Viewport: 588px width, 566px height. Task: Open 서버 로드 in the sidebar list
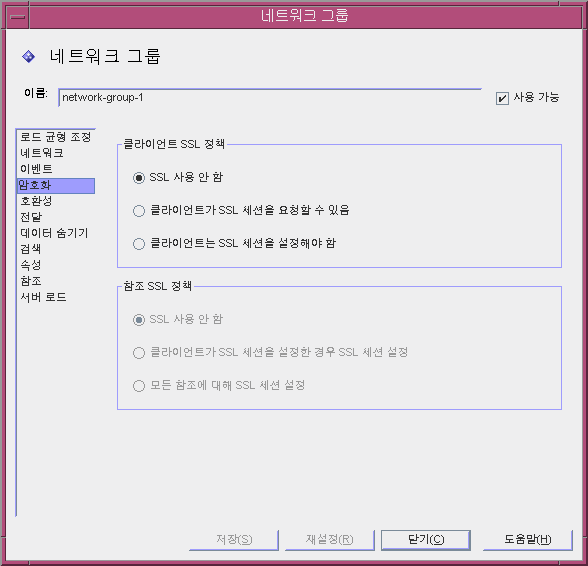pyautogui.click(x=56, y=297)
